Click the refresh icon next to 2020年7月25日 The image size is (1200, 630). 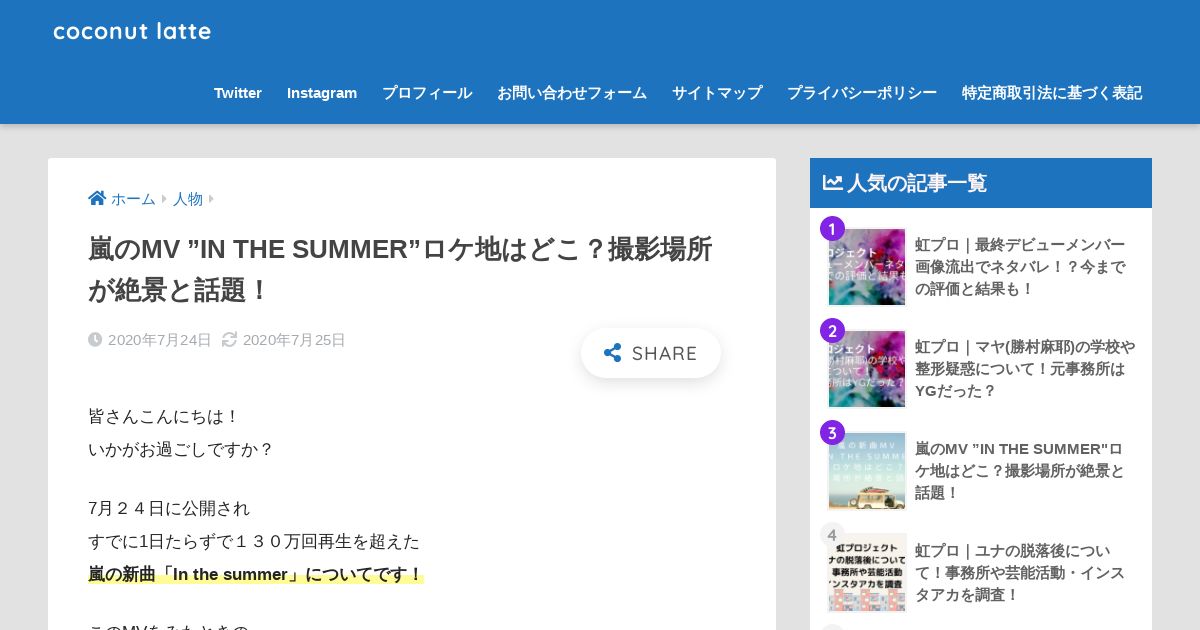[x=229, y=340]
